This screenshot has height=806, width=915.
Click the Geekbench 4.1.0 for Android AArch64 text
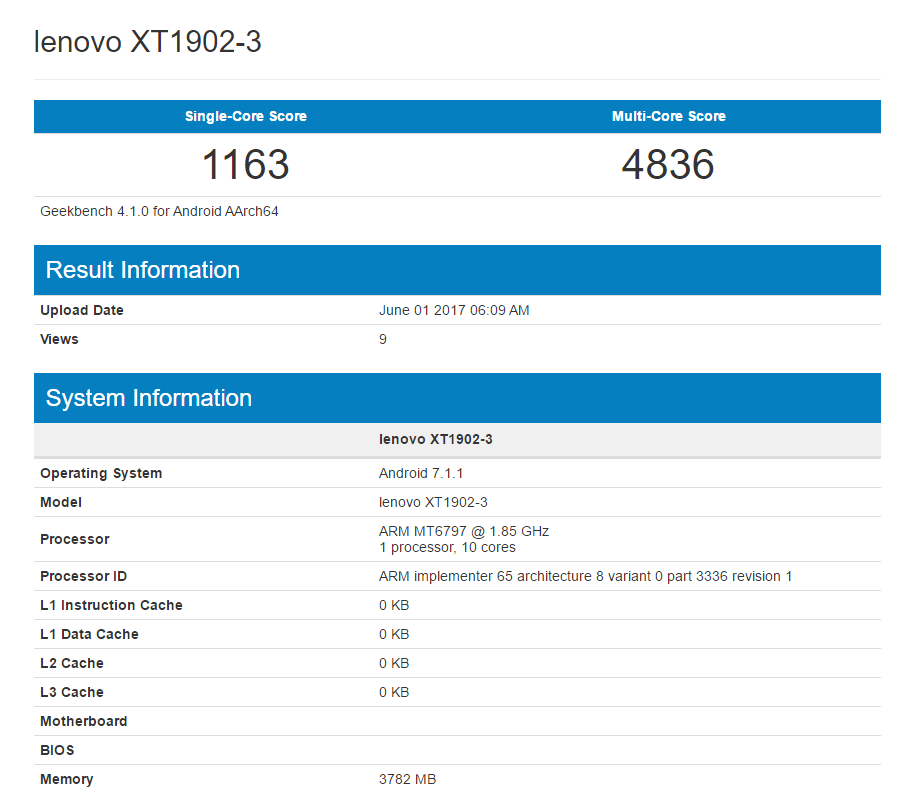click(x=157, y=211)
